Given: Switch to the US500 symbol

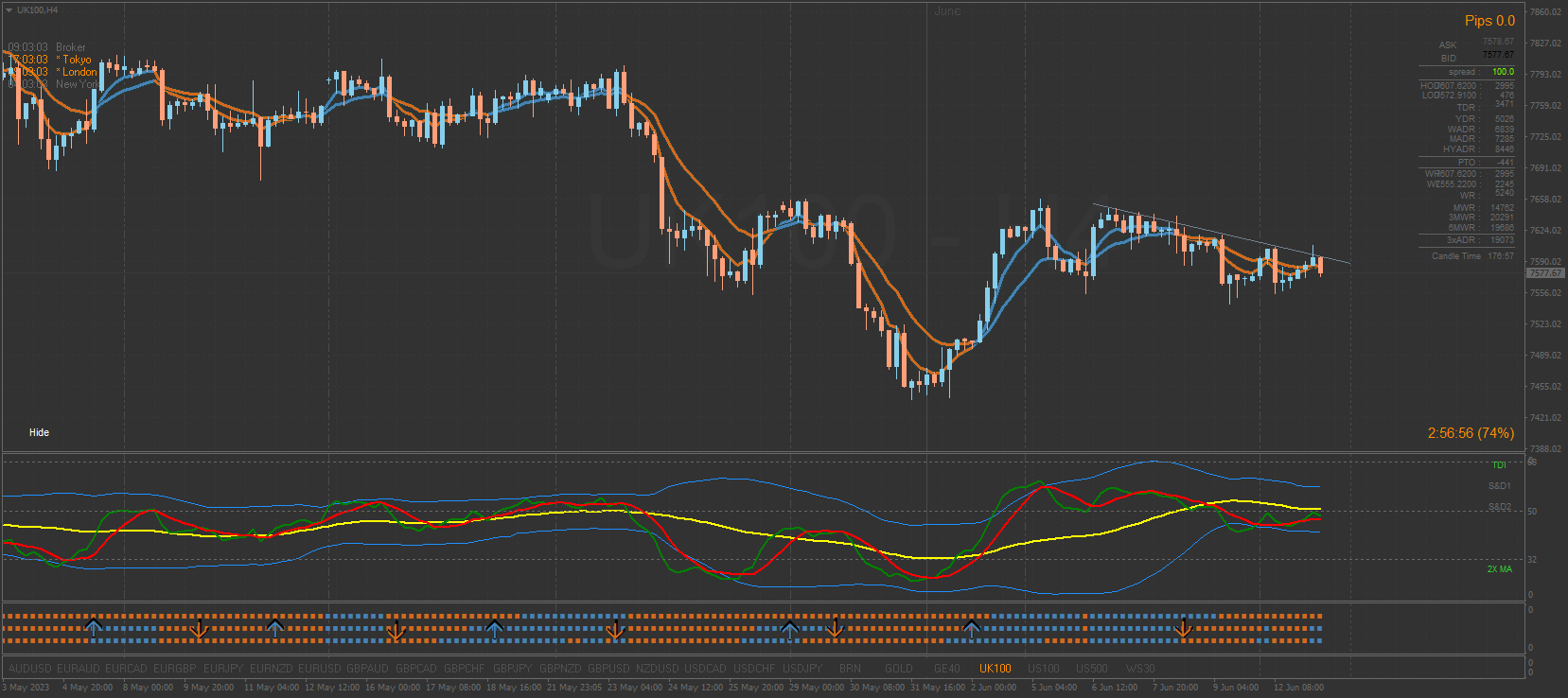Looking at the screenshot, I should click(1091, 669).
